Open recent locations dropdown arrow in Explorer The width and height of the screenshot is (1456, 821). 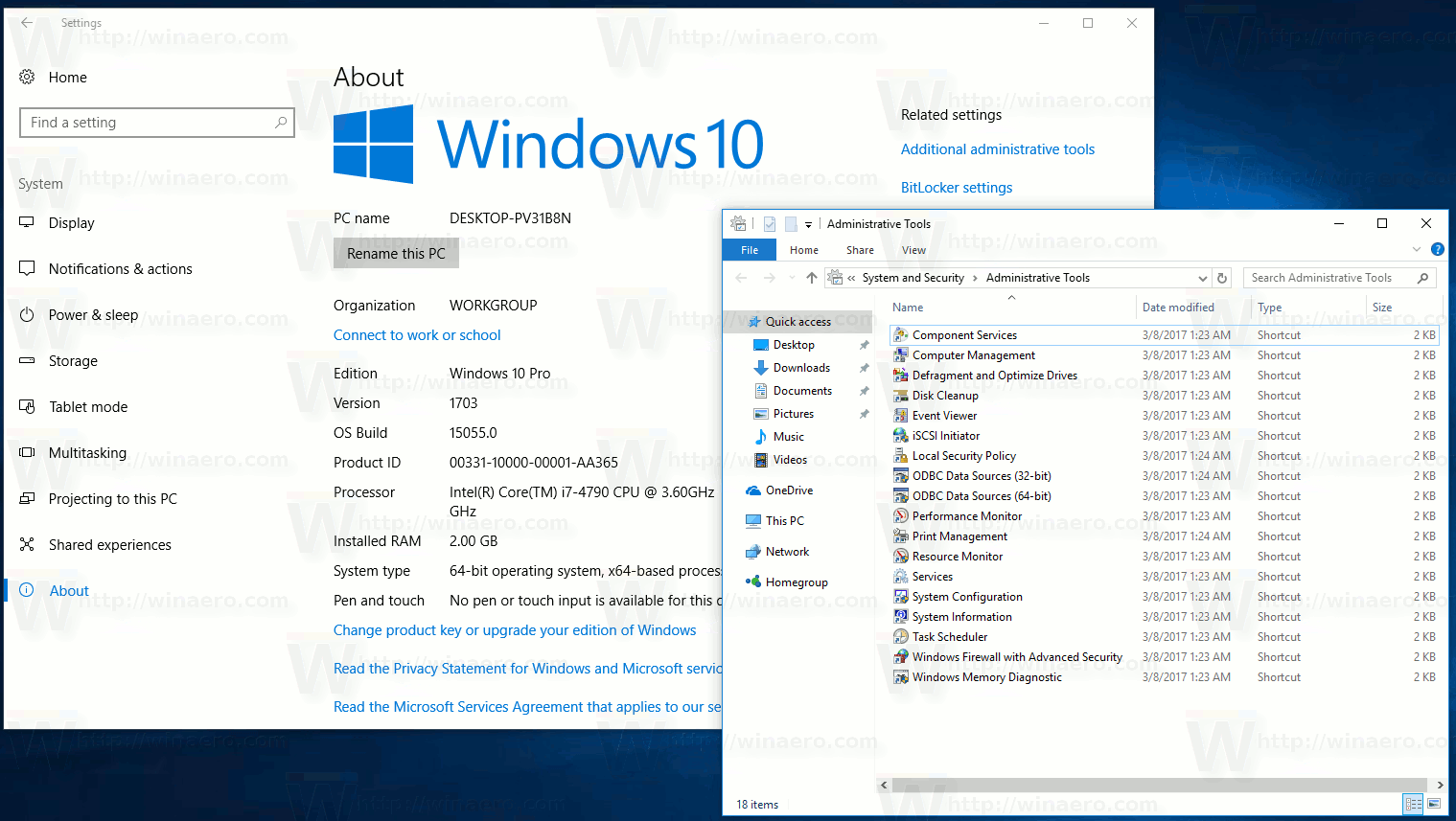coord(792,278)
